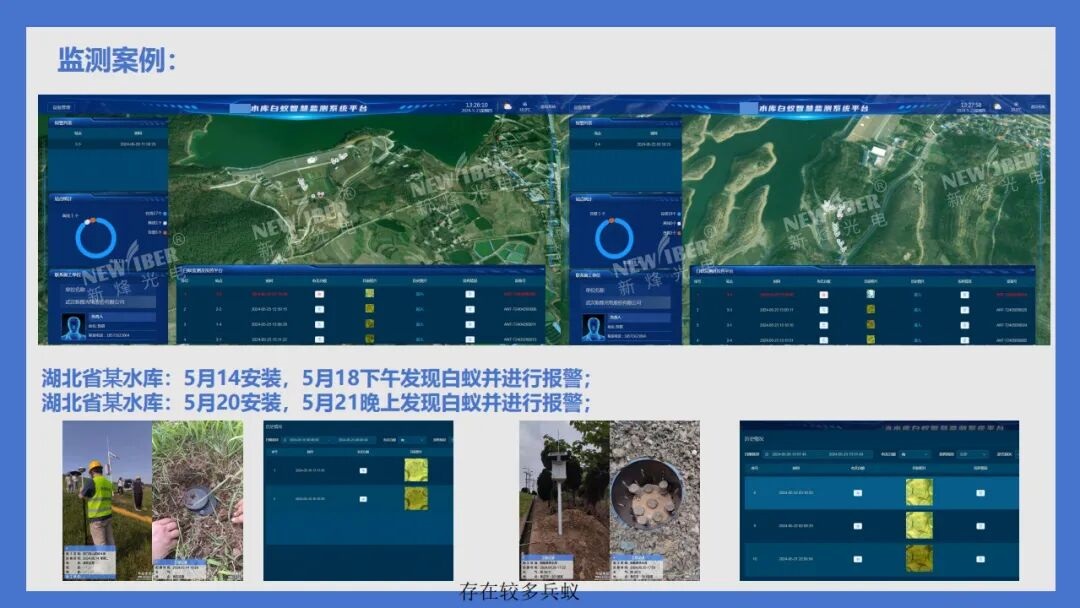Open bottom termite thumbnail in right history panel
This screenshot has width=1080, height=608.
pyautogui.click(x=919, y=558)
